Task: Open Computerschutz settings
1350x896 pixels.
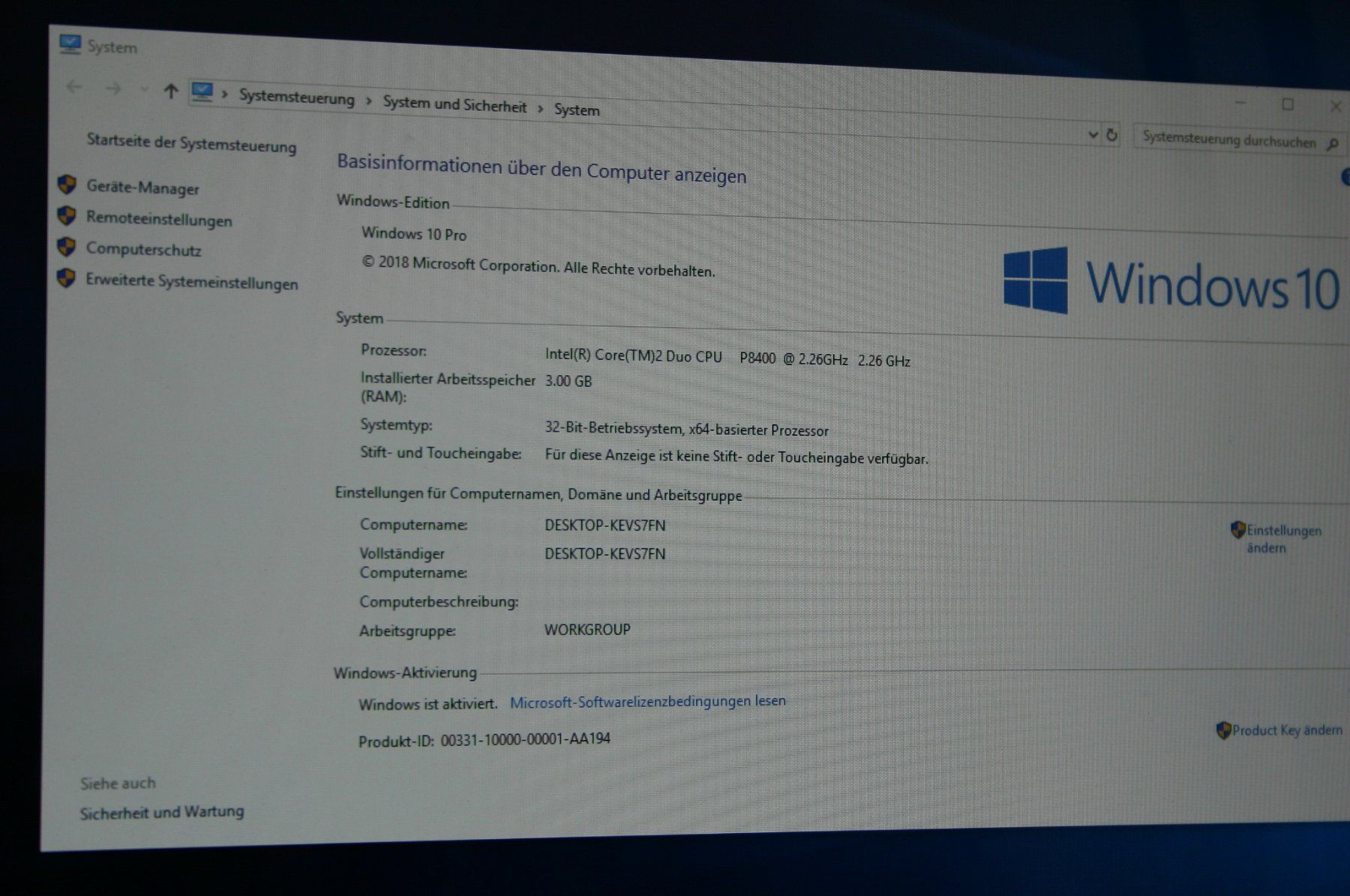Action: (143, 250)
